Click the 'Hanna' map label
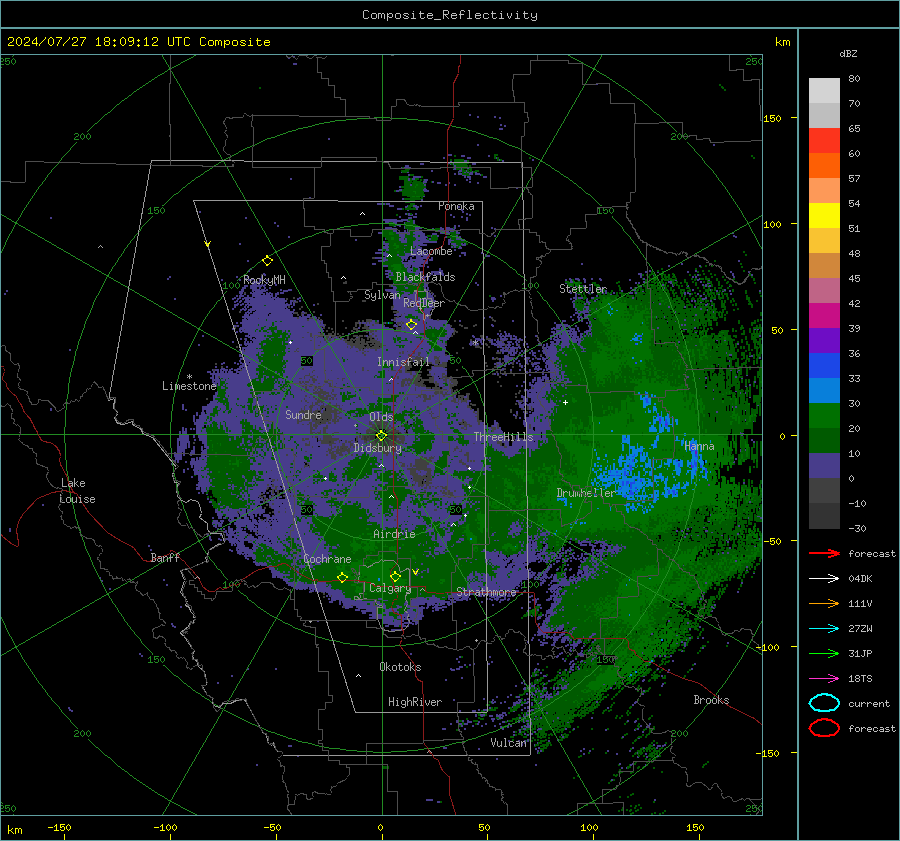This screenshot has width=900, height=841. point(699,446)
